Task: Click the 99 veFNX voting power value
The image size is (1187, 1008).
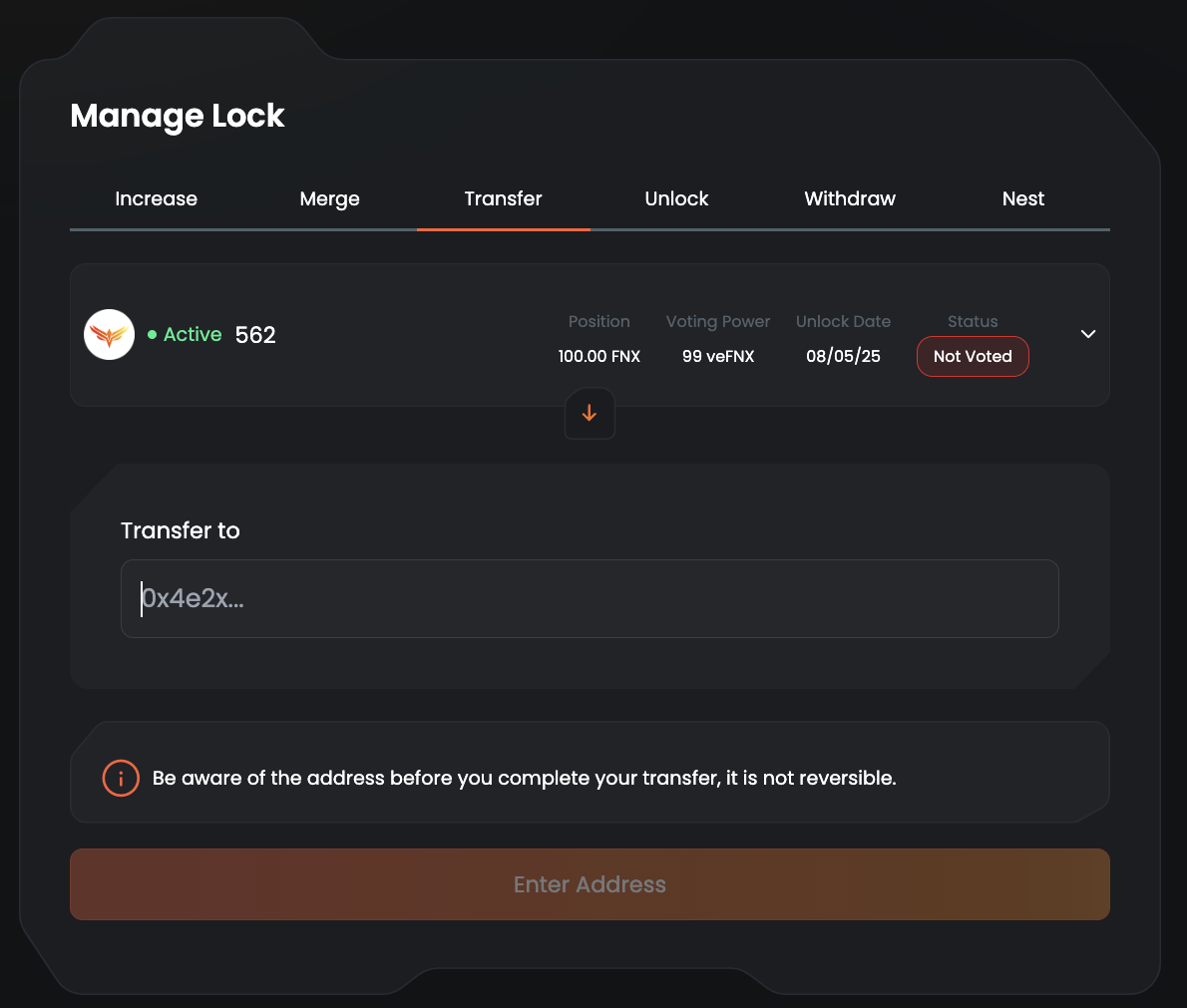Action: tap(718, 356)
